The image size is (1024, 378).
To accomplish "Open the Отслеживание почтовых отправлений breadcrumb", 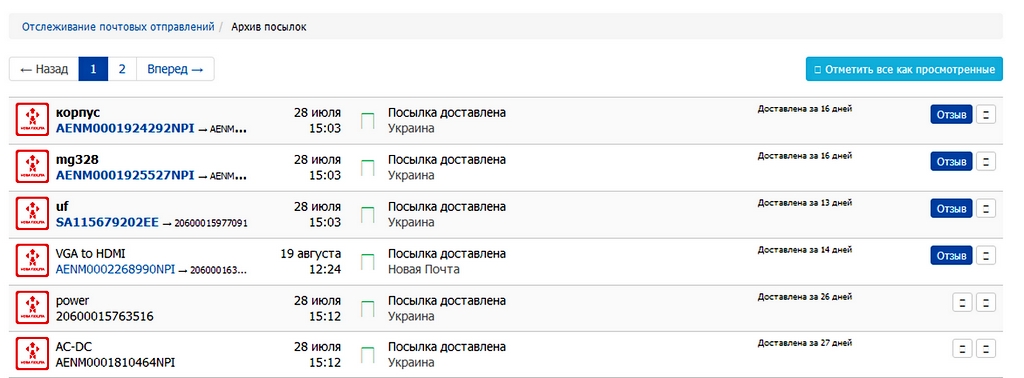I will pos(118,27).
